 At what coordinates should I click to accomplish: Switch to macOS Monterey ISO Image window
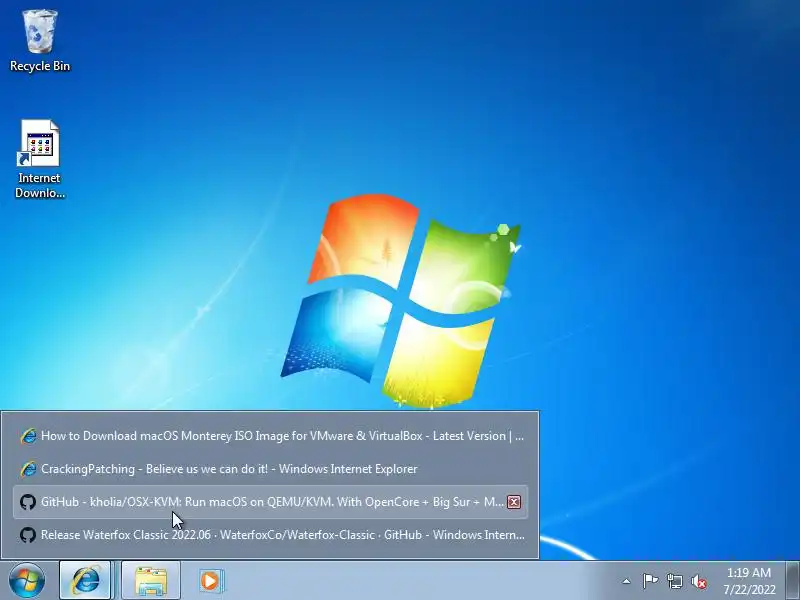(271, 436)
